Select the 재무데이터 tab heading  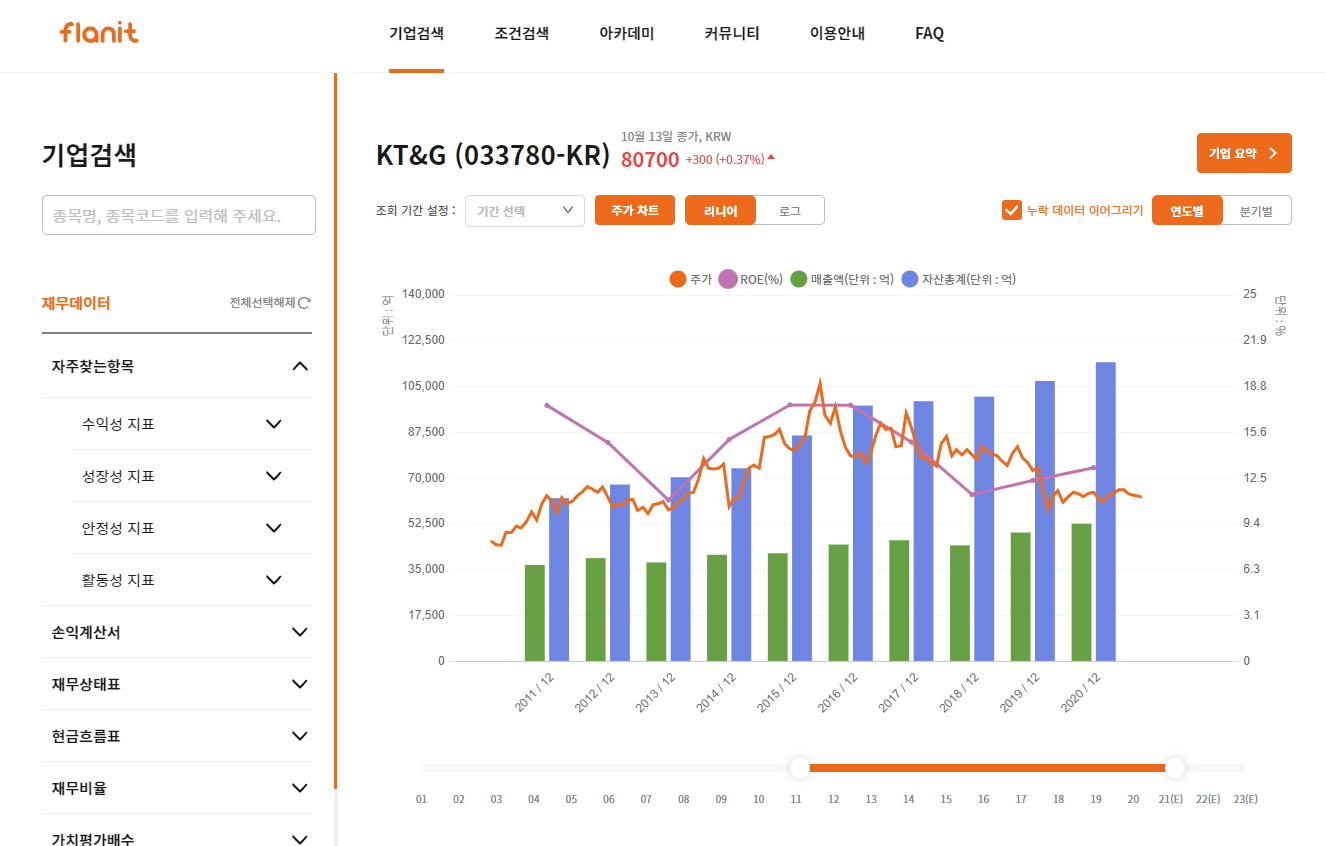coord(76,303)
